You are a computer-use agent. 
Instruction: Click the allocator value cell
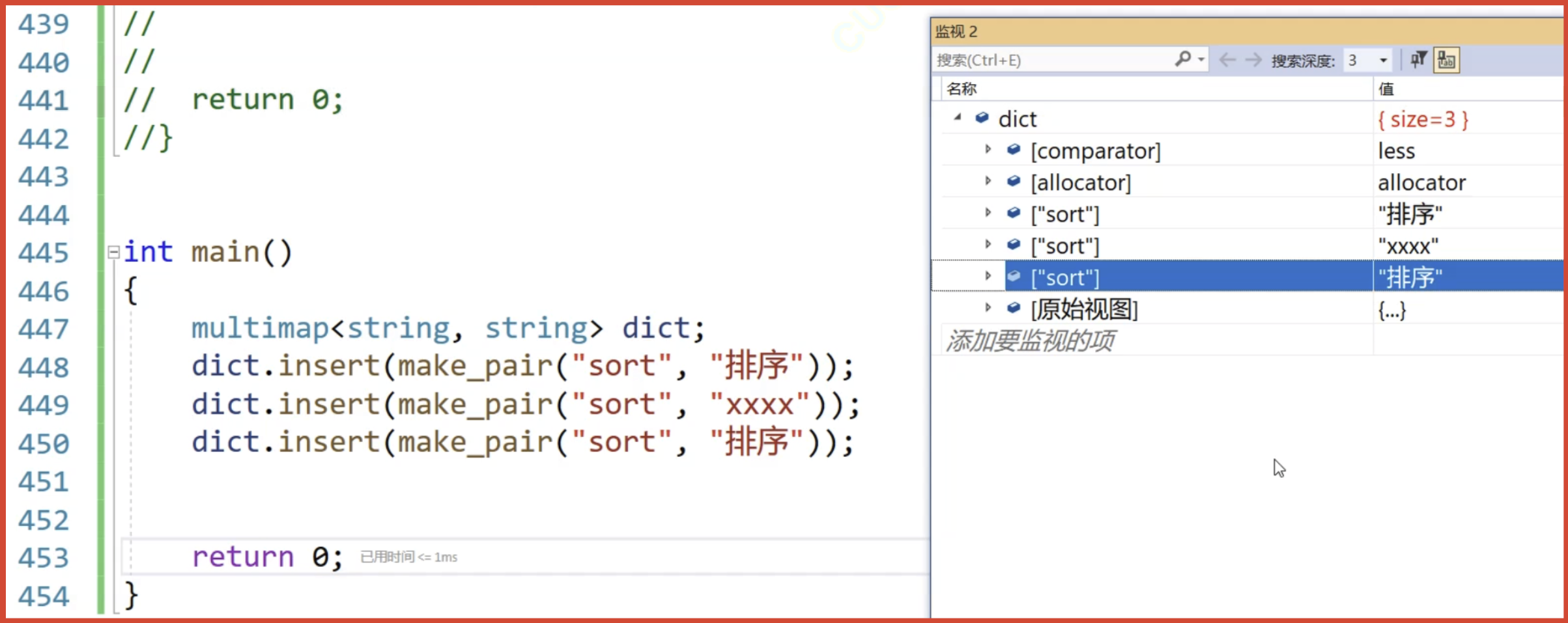pos(1421,183)
